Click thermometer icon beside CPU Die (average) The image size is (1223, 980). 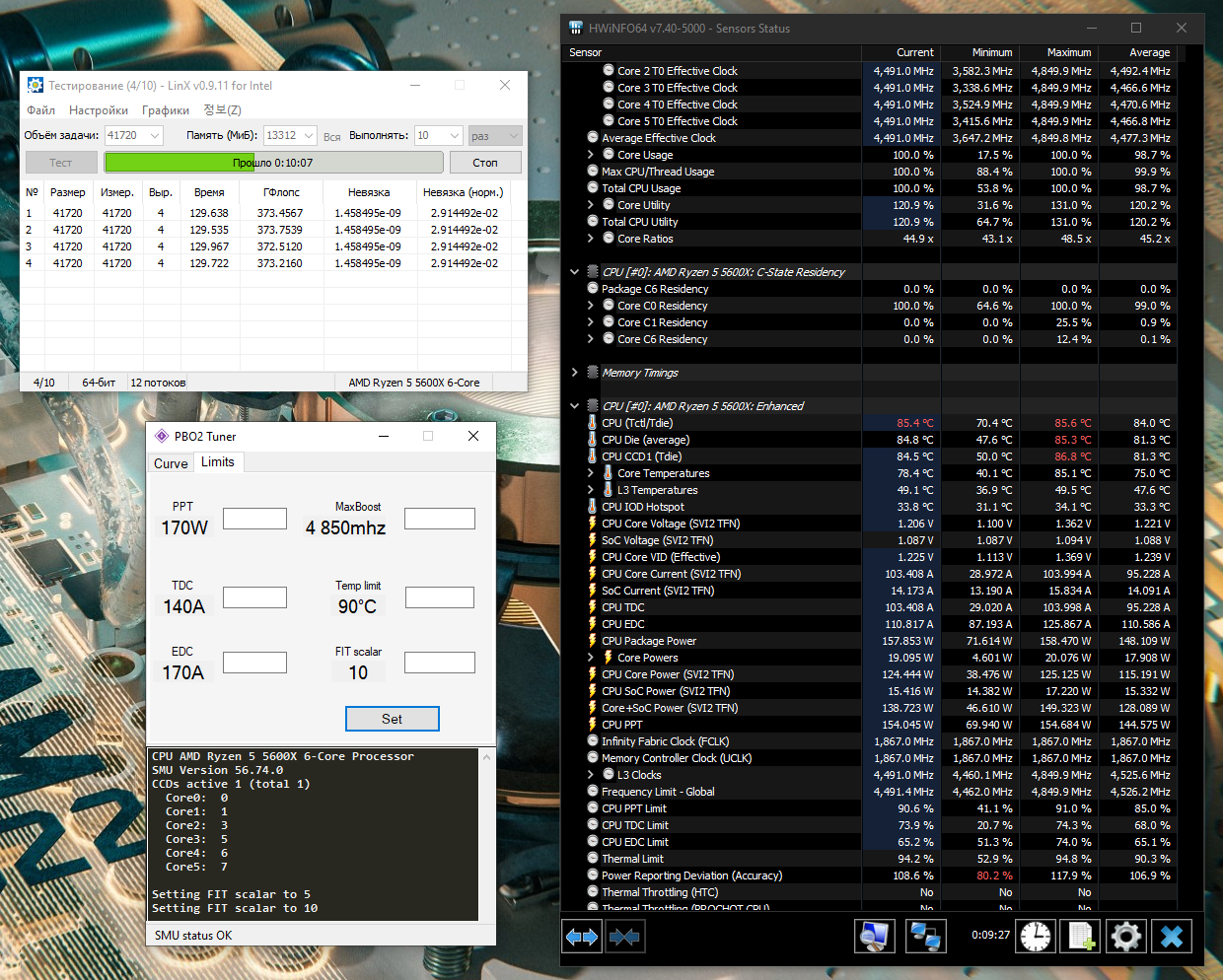pyautogui.click(x=593, y=440)
